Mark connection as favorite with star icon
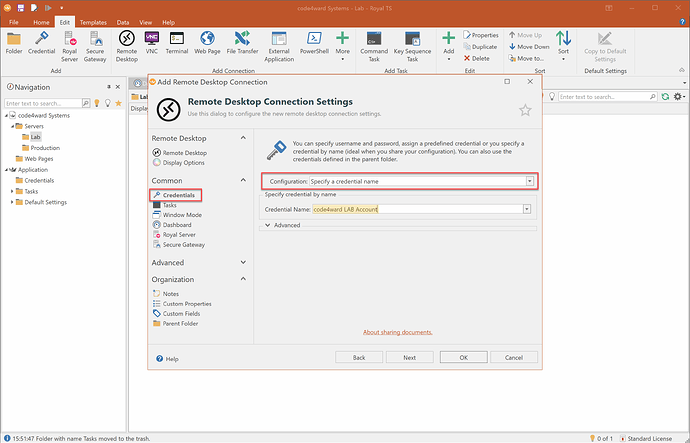The height and width of the screenshot is (443, 690). (525, 110)
